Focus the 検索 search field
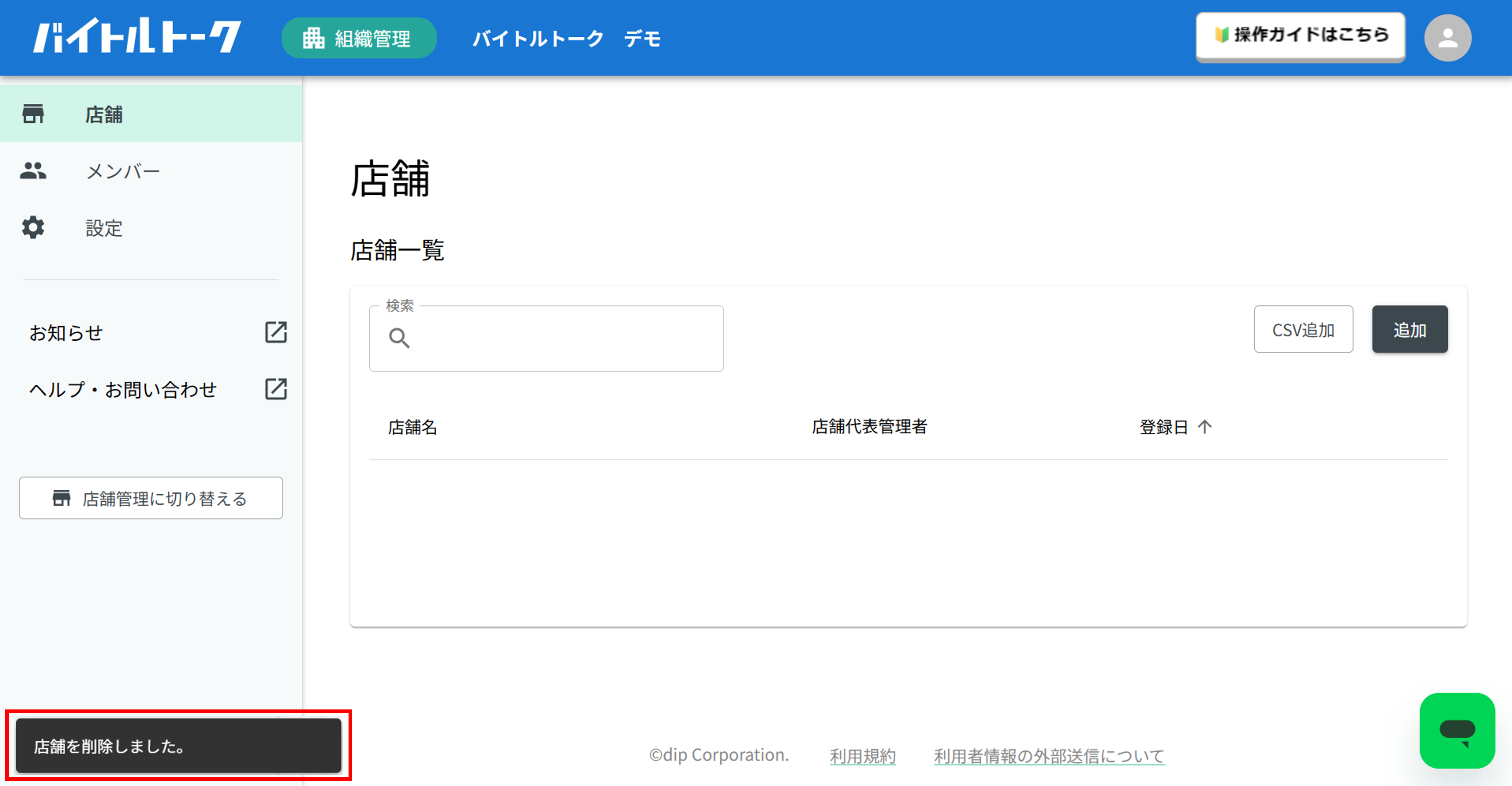The width and height of the screenshot is (1512, 786). (x=546, y=338)
